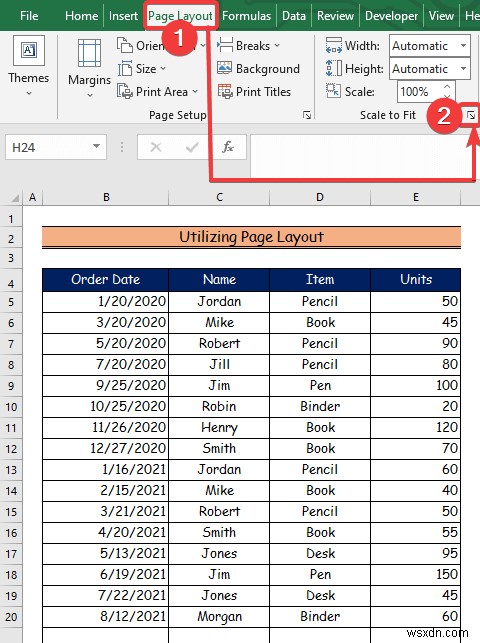Image resolution: width=480 pixels, height=643 pixels.
Task: Switch to the View tab
Action: pyautogui.click(x=441, y=16)
